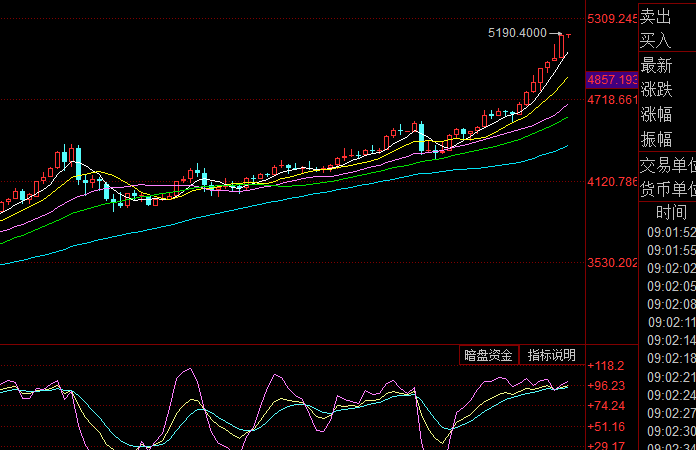Click the 5309.245 price axis label
This screenshot has width=696, height=450.
coord(613,19)
